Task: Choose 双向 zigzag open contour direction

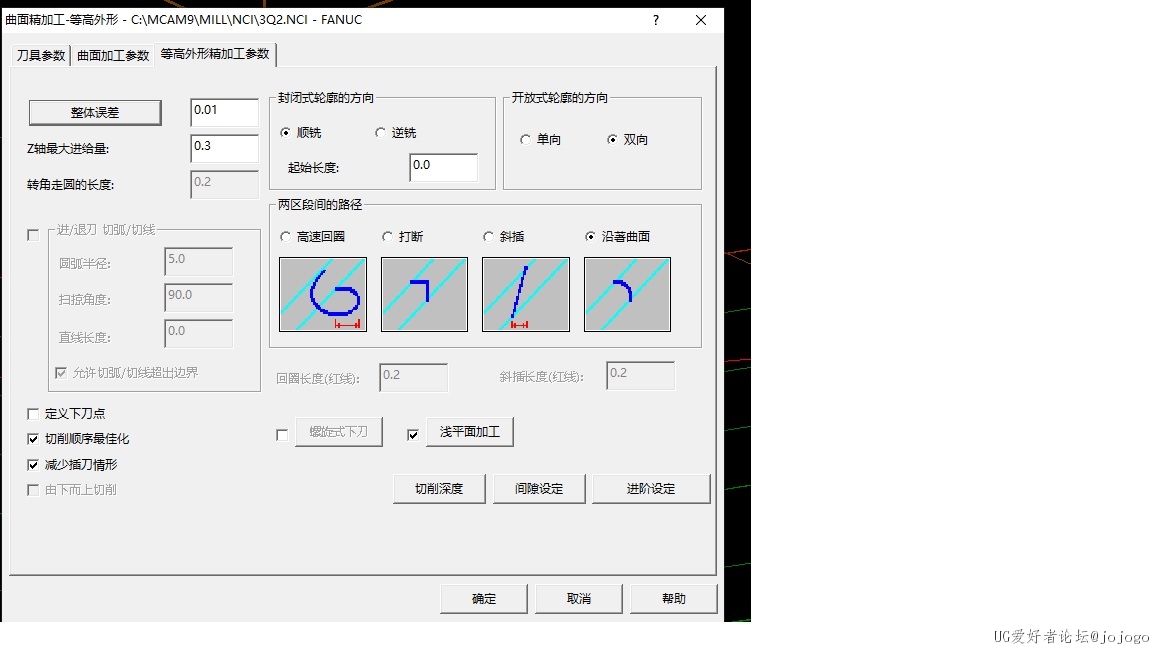Action: 612,139
